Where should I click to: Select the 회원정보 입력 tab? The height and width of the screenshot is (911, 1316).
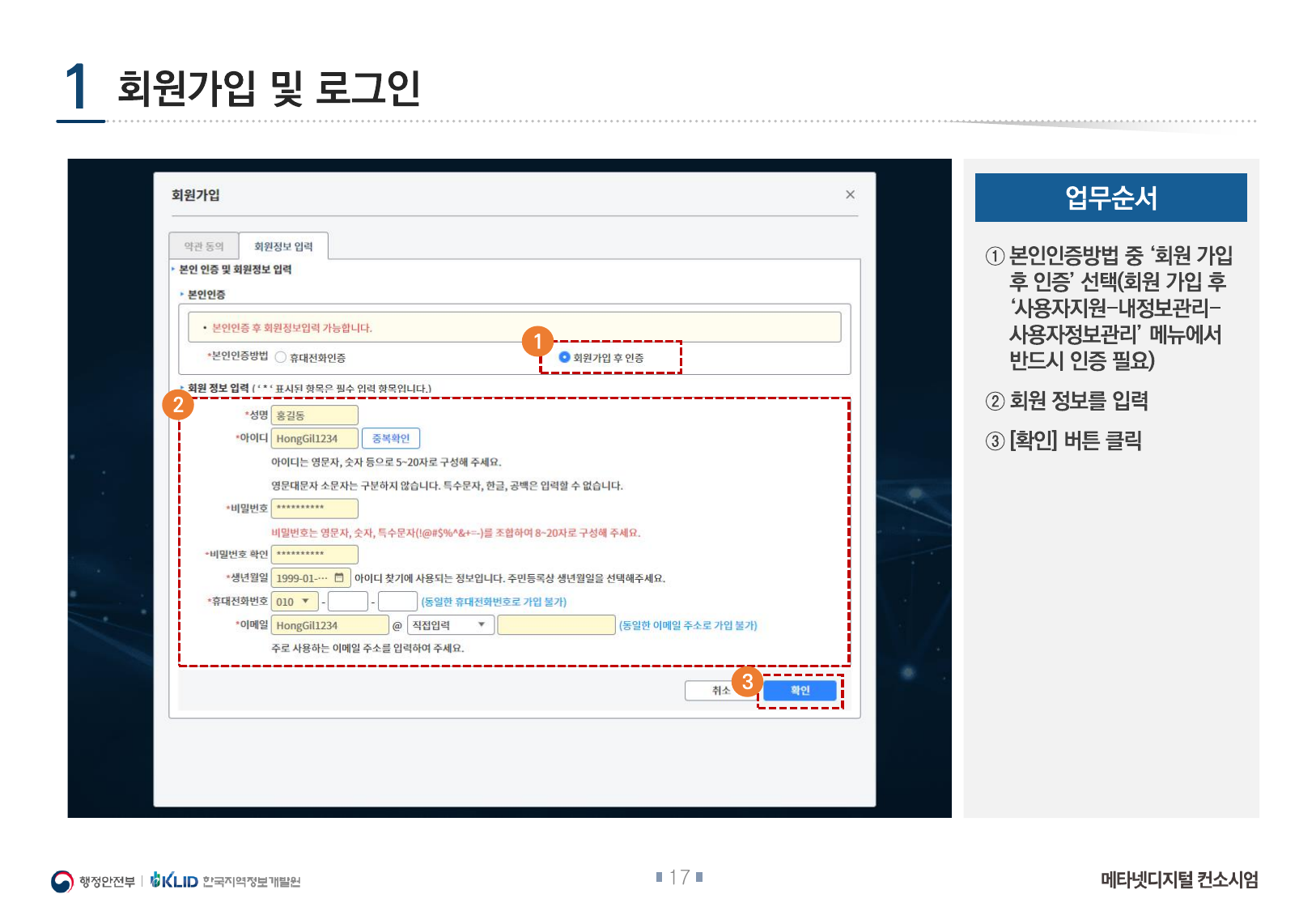pos(283,246)
